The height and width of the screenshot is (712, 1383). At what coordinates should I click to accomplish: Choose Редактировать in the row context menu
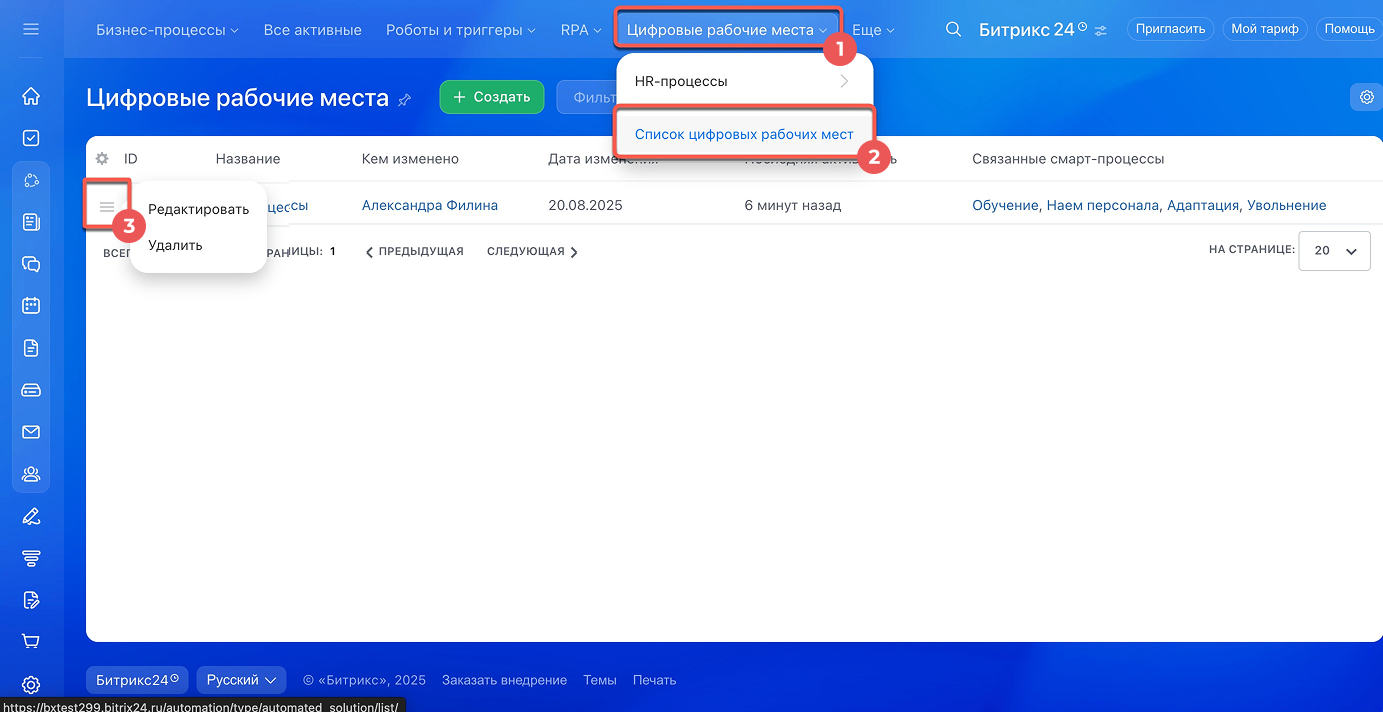click(198, 209)
